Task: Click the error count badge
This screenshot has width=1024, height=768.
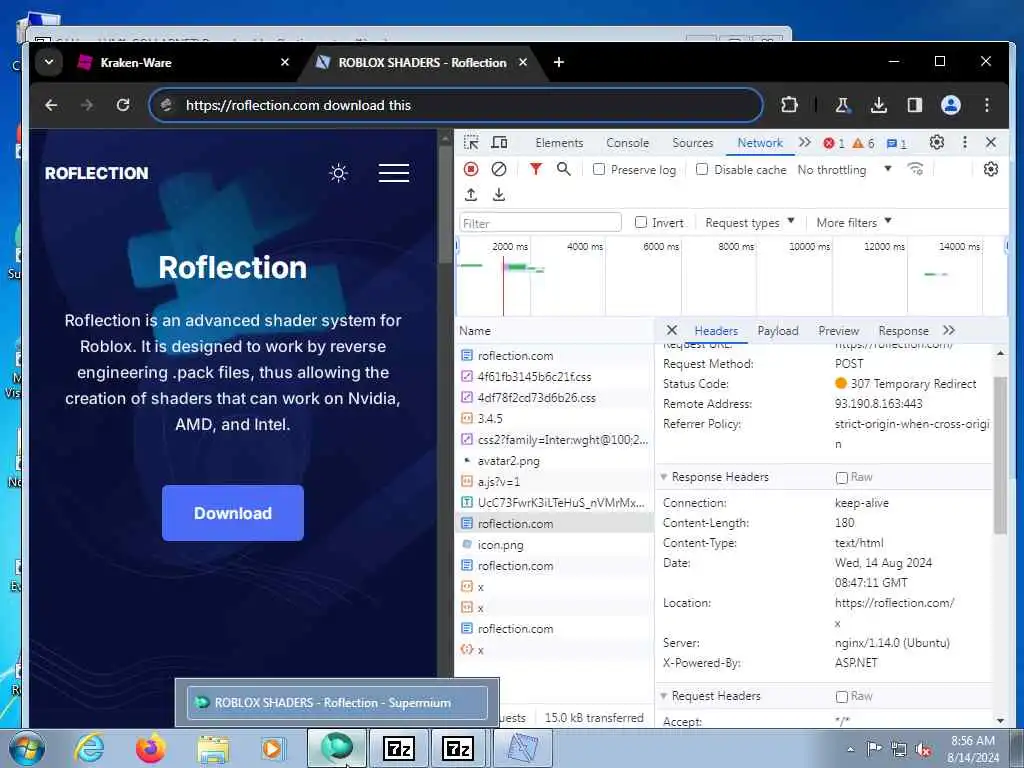Action: point(834,143)
